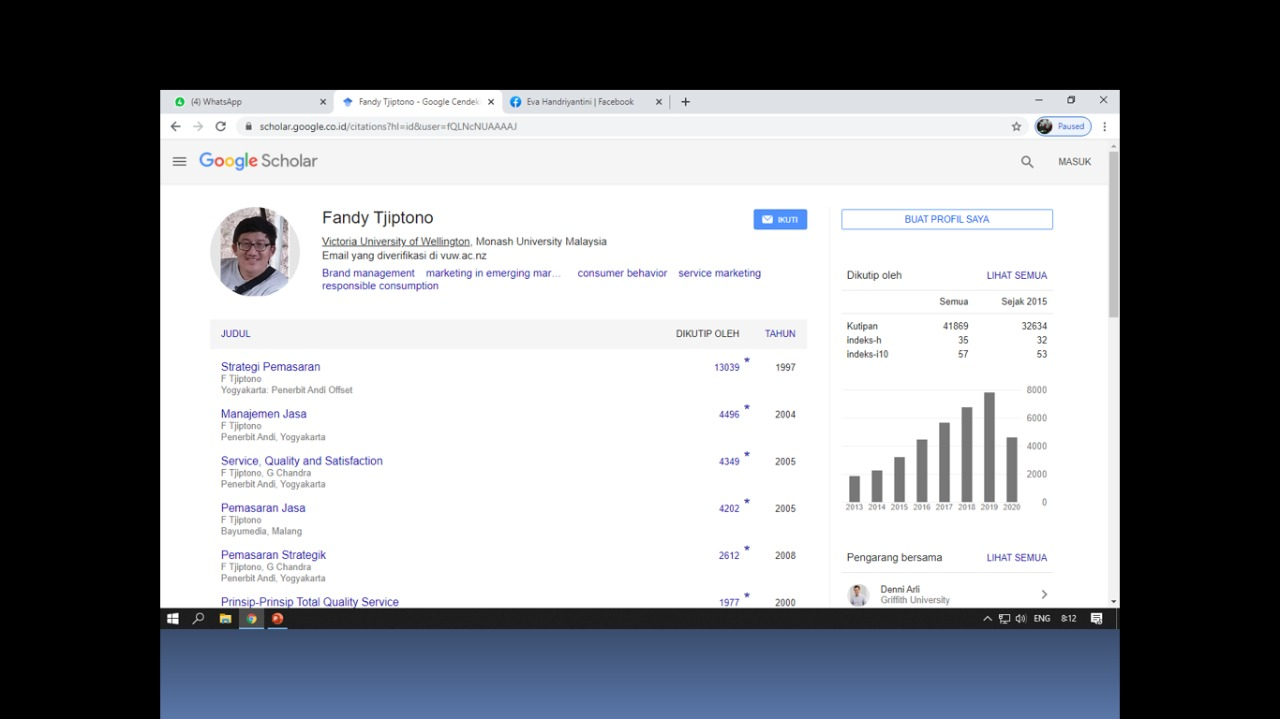Image resolution: width=1280 pixels, height=719 pixels.
Task: Click the 4496 citation count
Action: [729, 415]
